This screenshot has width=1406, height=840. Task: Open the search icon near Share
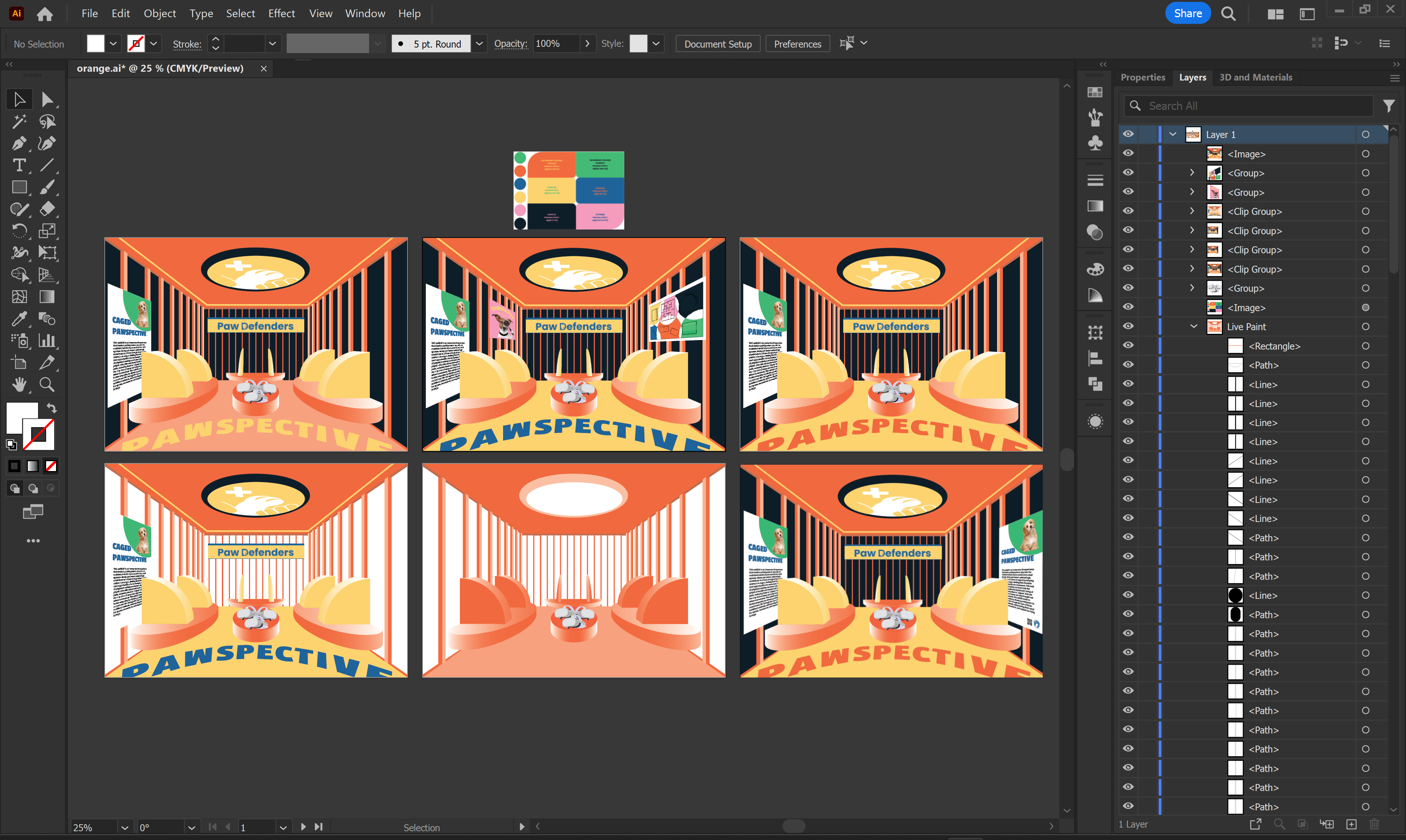click(x=1228, y=14)
